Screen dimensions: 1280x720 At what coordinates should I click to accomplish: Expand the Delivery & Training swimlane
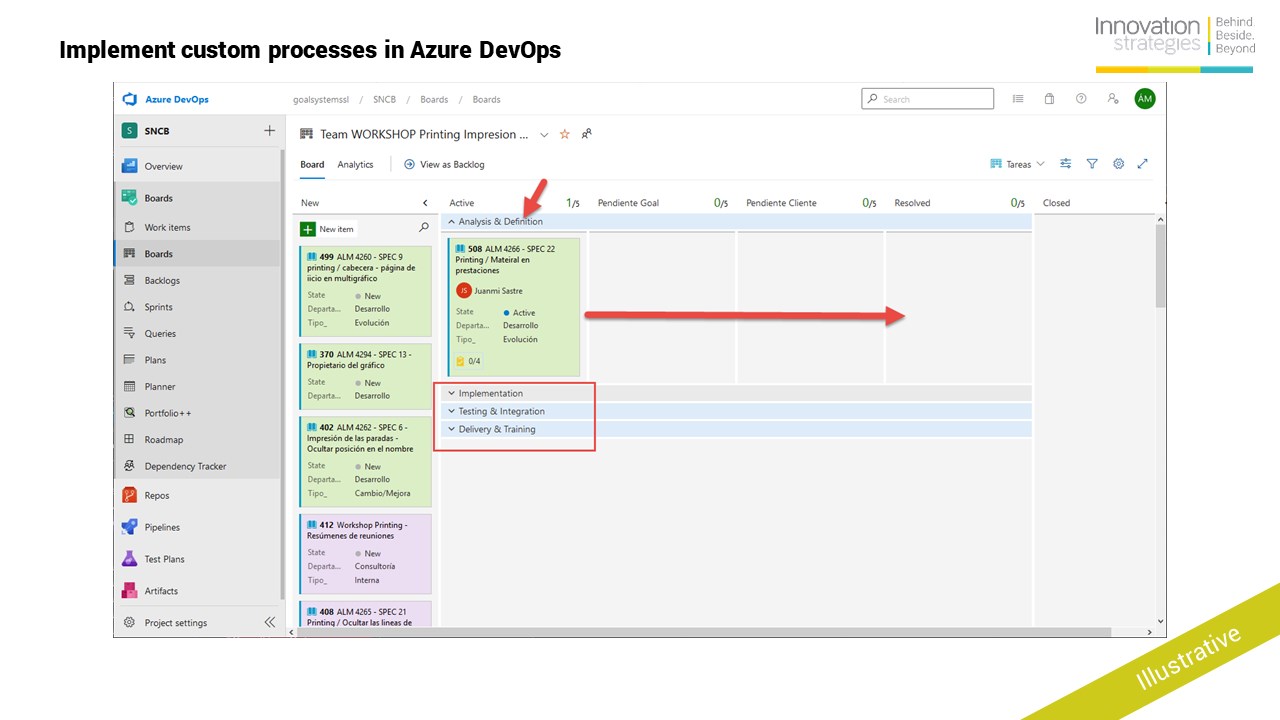451,429
